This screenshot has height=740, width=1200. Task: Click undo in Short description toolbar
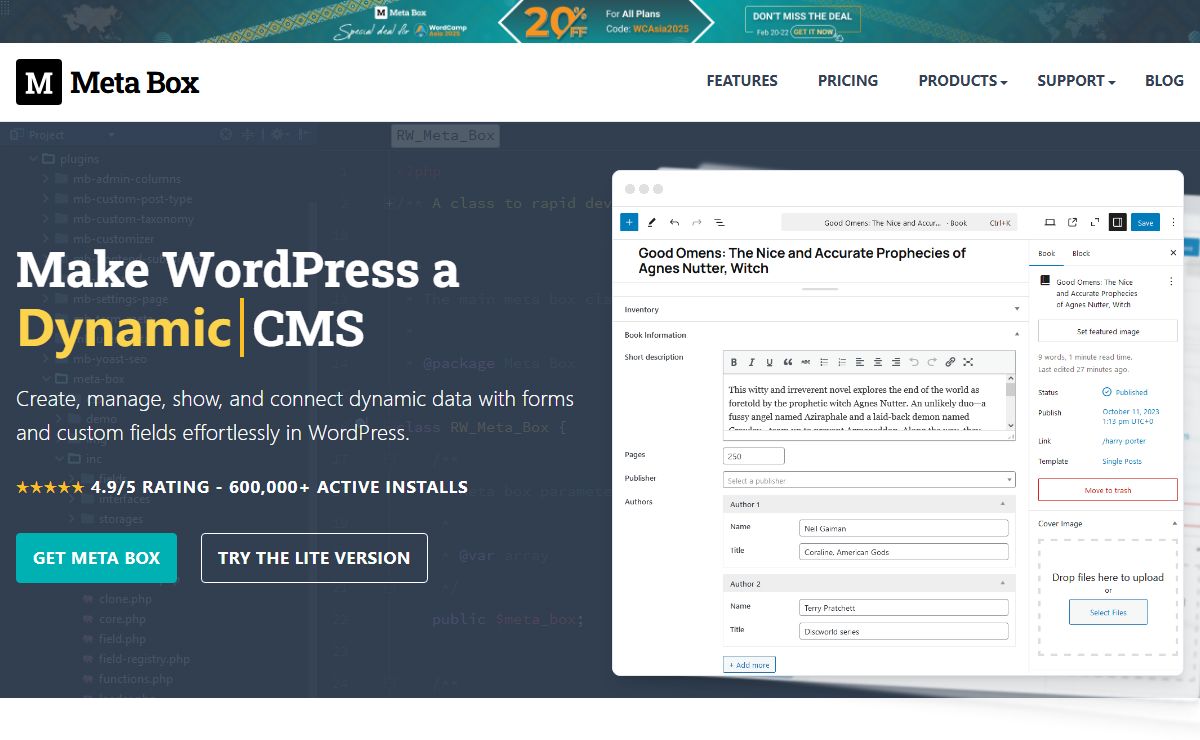(x=914, y=362)
